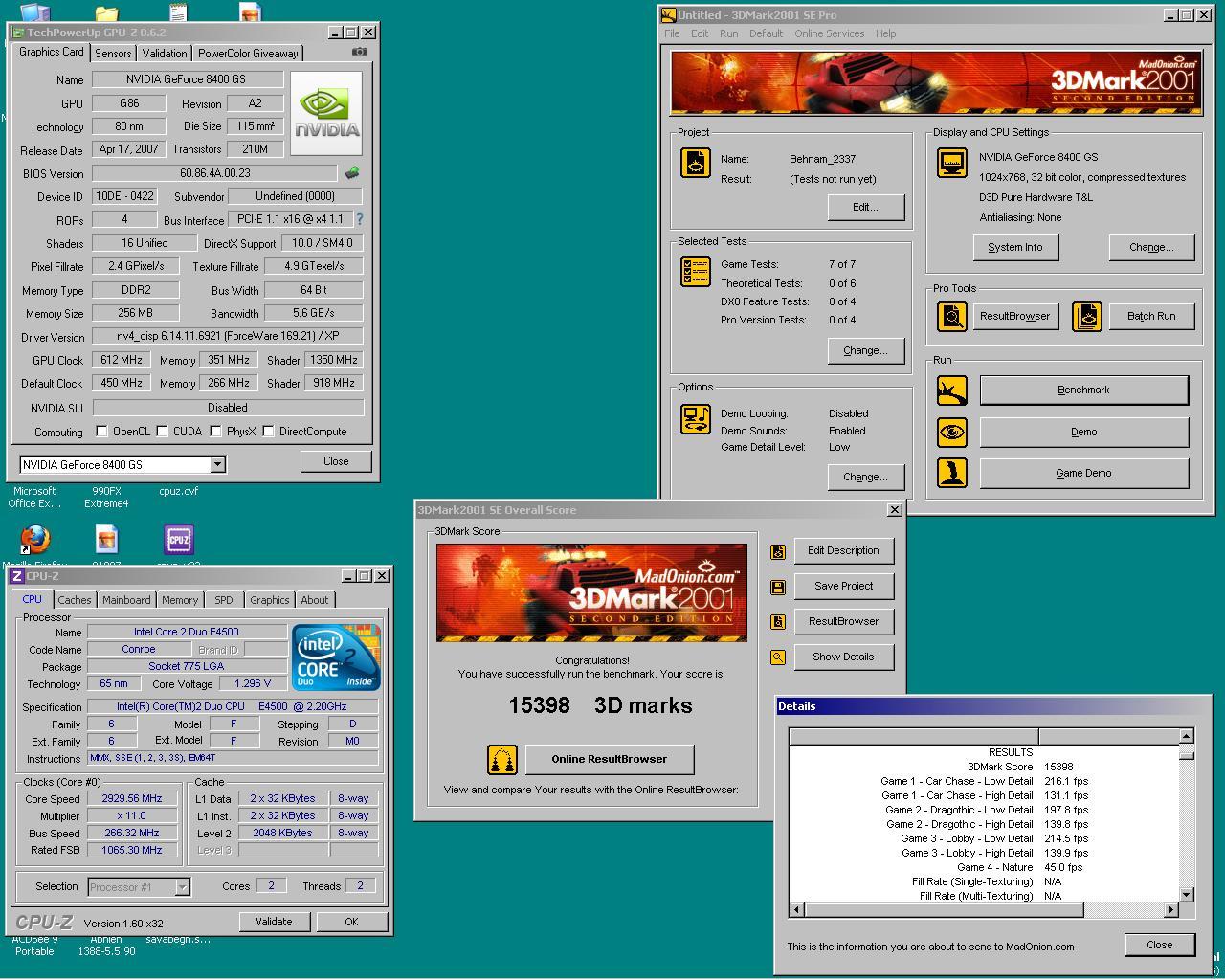Click the Batch Run button
1225x980 pixels.
tap(1151, 316)
